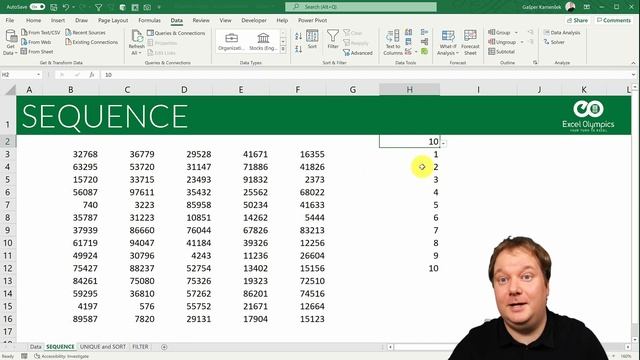
Task: Toggle the Filter funnel button
Action: coord(333,39)
